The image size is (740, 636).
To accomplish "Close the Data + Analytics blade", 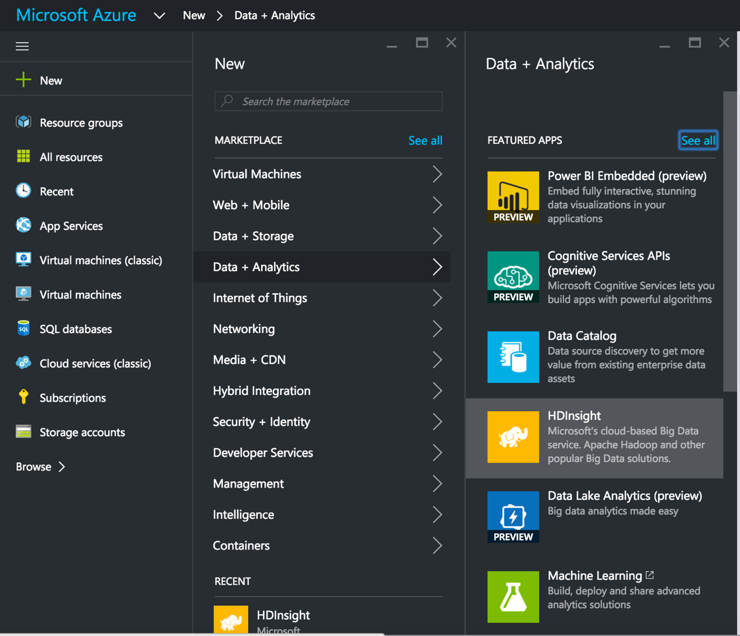I will pyautogui.click(x=724, y=43).
